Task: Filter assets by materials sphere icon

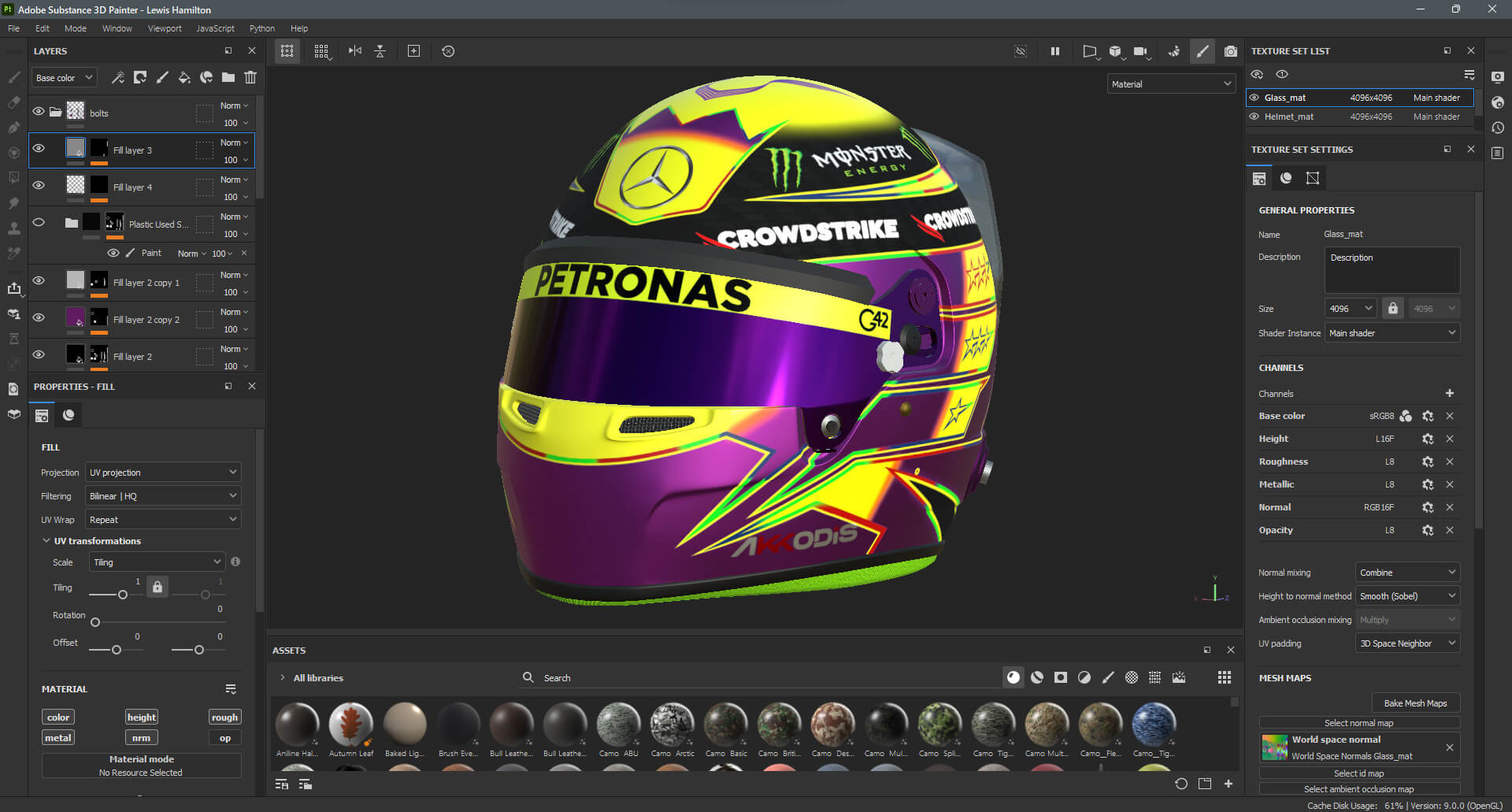Action: pyautogui.click(x=1014, y=677)
